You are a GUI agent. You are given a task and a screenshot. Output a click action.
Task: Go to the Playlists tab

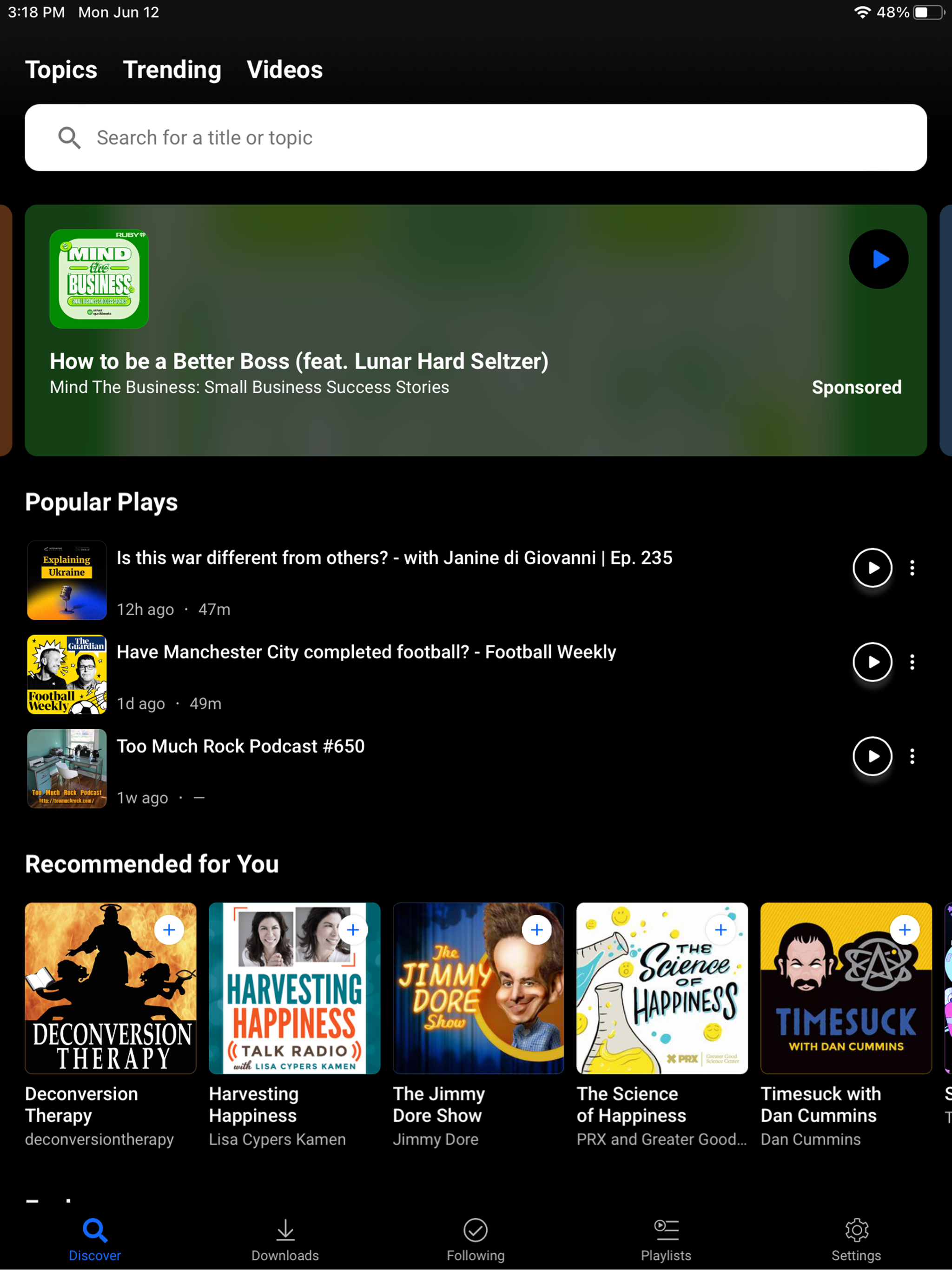(666, 1240)
